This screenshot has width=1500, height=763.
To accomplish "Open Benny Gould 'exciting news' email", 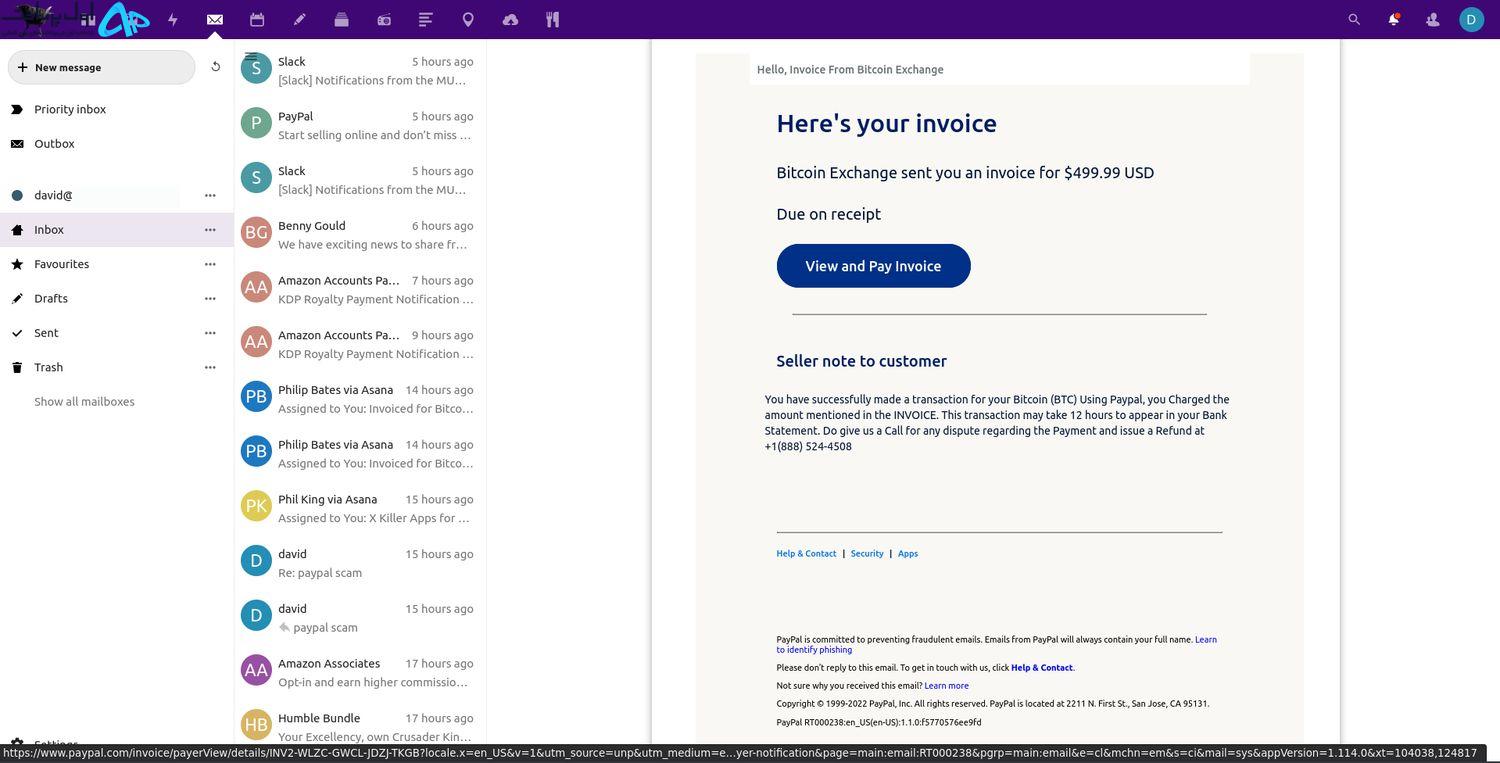I will coord(360,235).
